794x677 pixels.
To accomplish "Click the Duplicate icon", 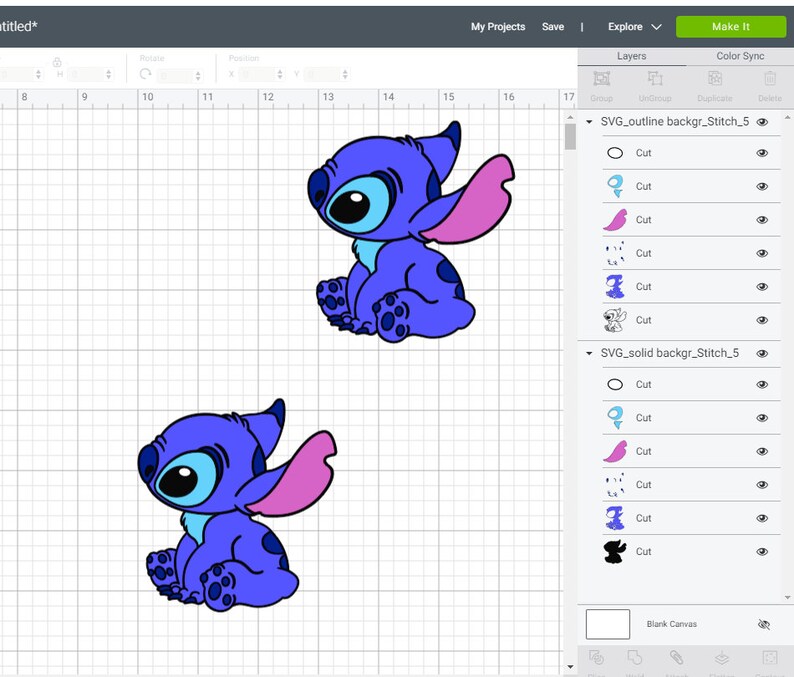I will (714, 79).
